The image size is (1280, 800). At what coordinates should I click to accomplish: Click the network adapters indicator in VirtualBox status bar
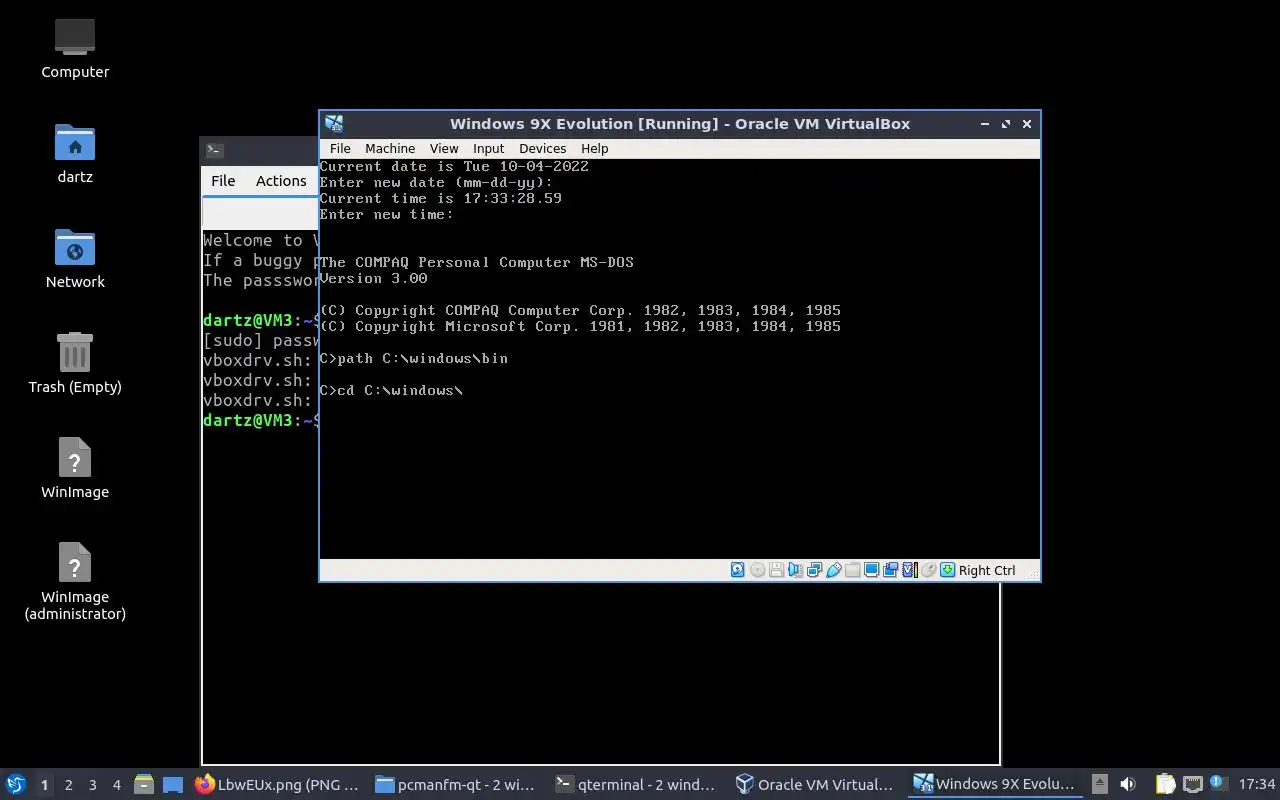pos(814,570)
